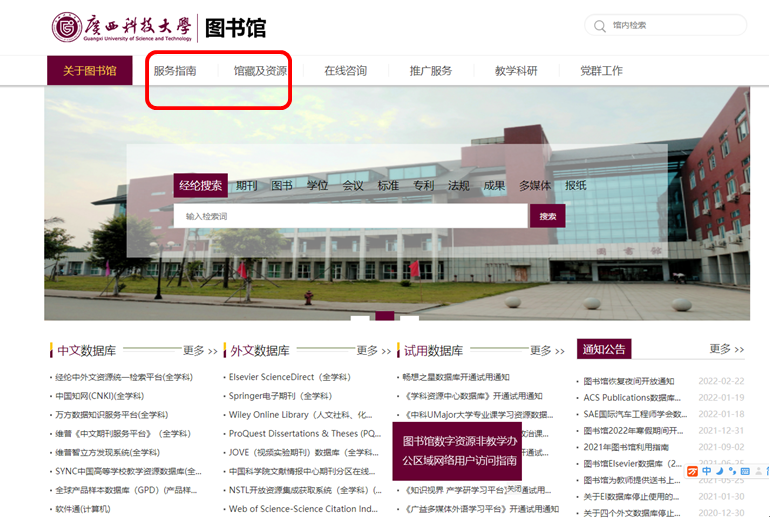Screen dimensions: 770x529
Task: Click the Guangxi University emblem logo
Action: point(67,27)
